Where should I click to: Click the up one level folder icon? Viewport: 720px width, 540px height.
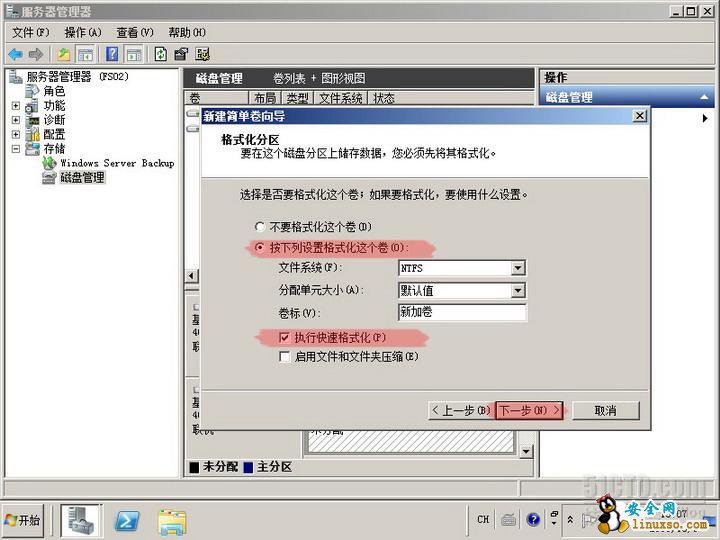coord(64,54)
